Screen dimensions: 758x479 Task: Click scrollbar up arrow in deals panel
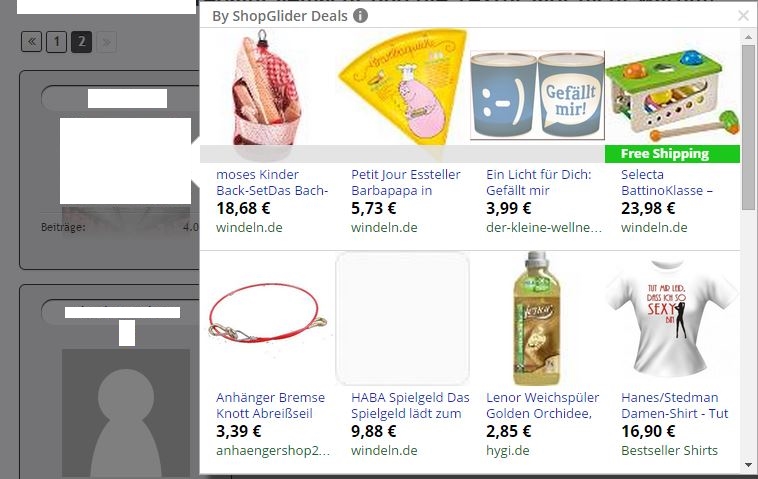(748, 37)
